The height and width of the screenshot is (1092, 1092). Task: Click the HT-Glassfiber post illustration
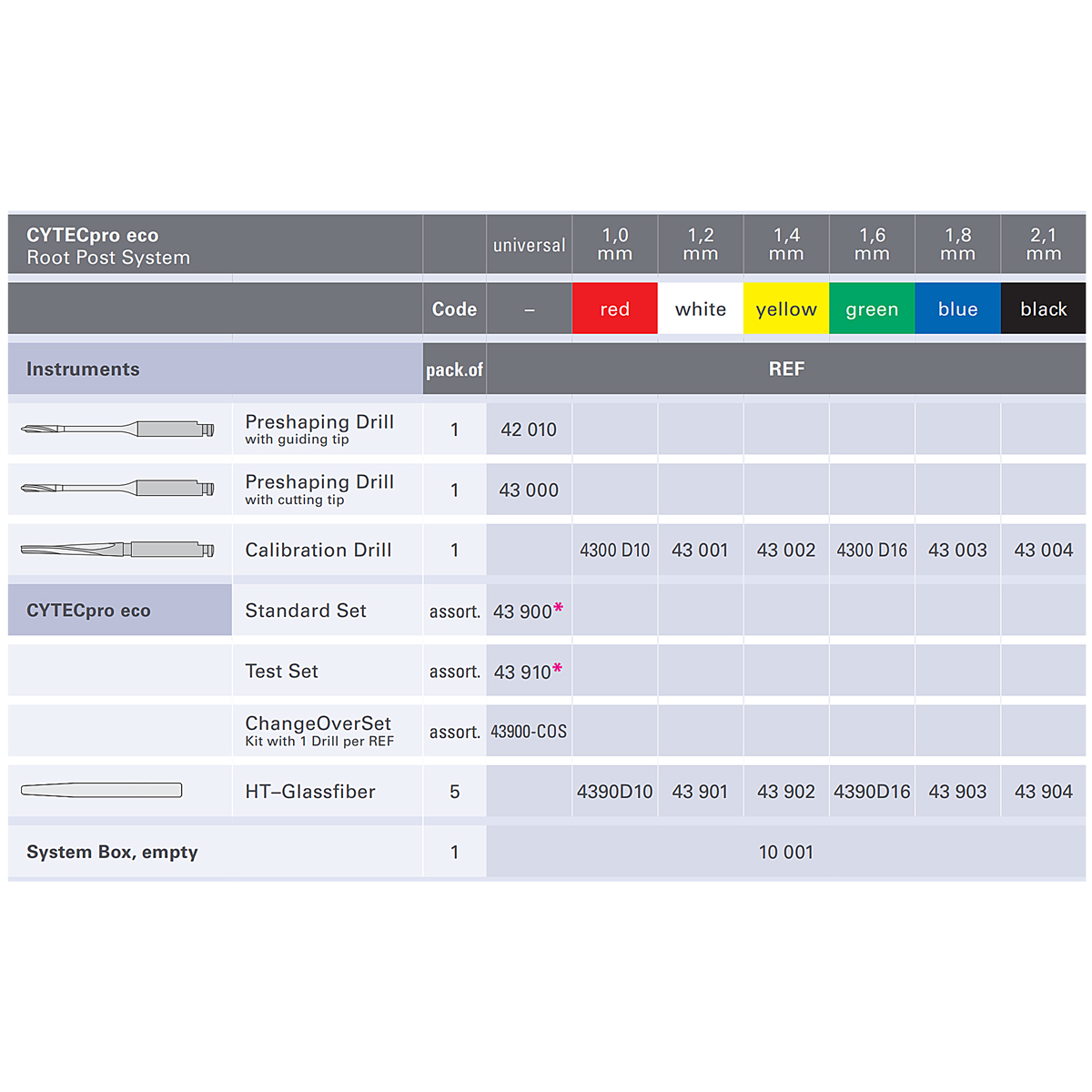(102, 791)
